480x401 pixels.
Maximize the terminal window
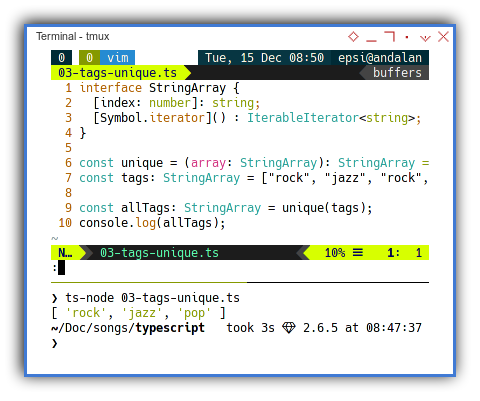pos(390,36)
